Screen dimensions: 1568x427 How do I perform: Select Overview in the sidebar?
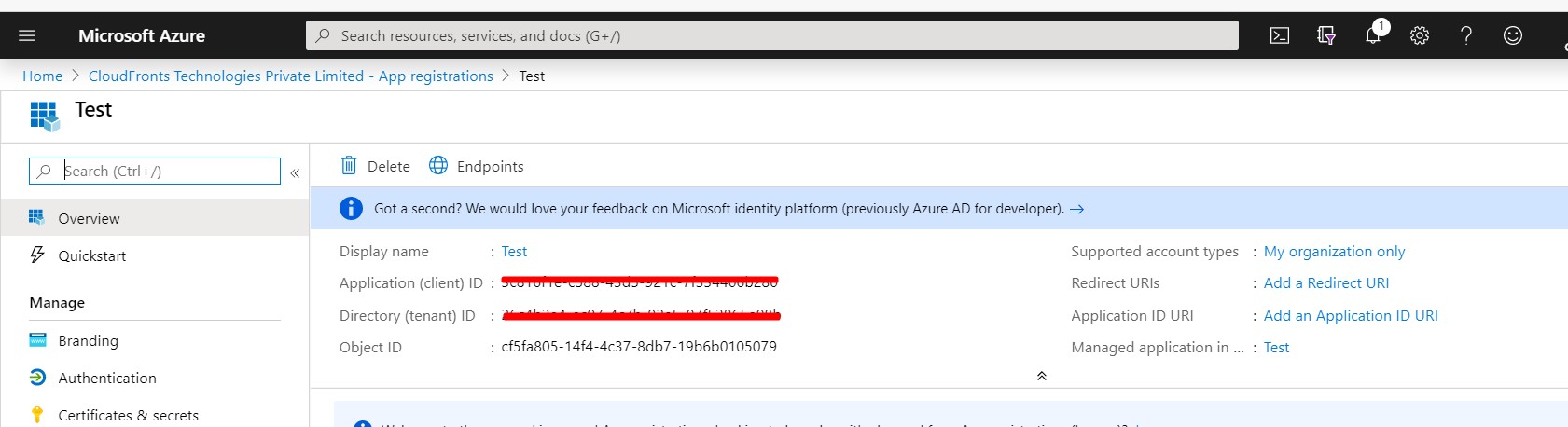89,218
